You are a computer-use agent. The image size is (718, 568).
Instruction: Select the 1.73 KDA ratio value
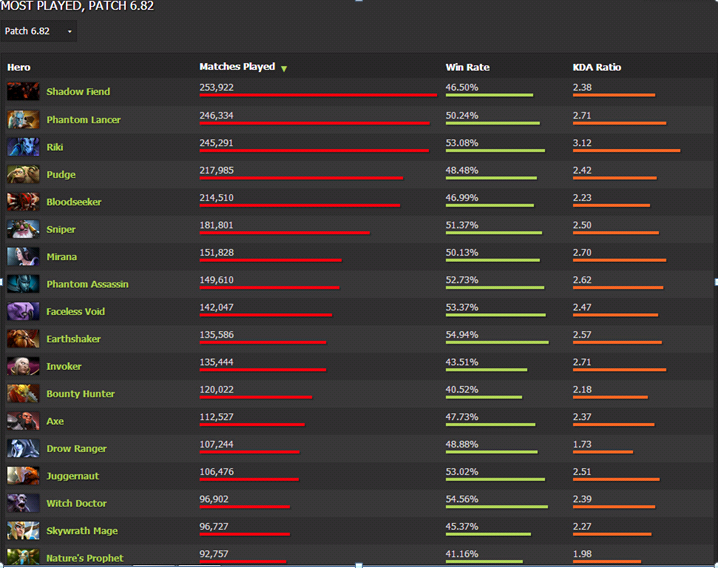coord(582,444)
